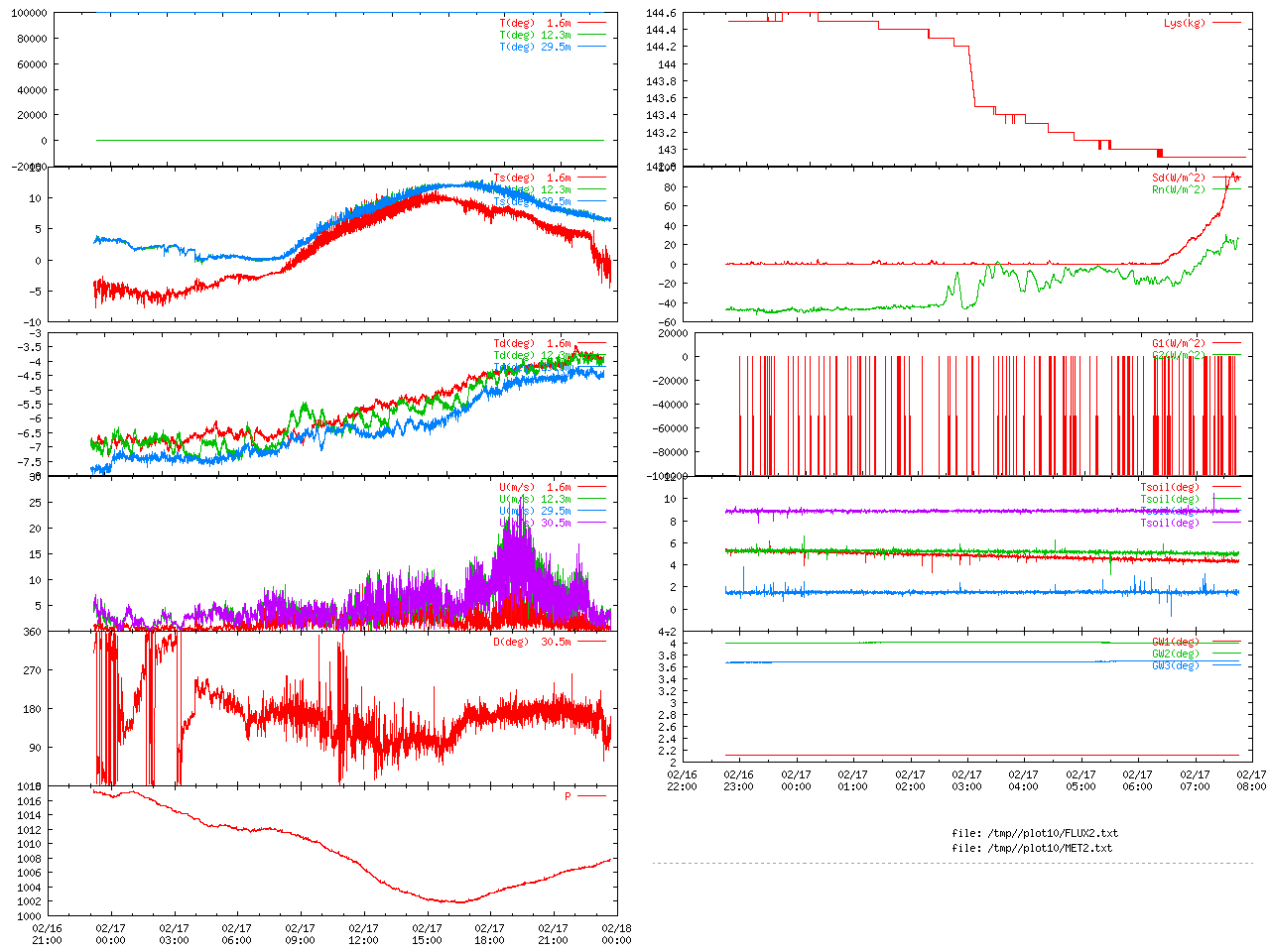Click the blue T(deg) 29.5m legend label

535,47
